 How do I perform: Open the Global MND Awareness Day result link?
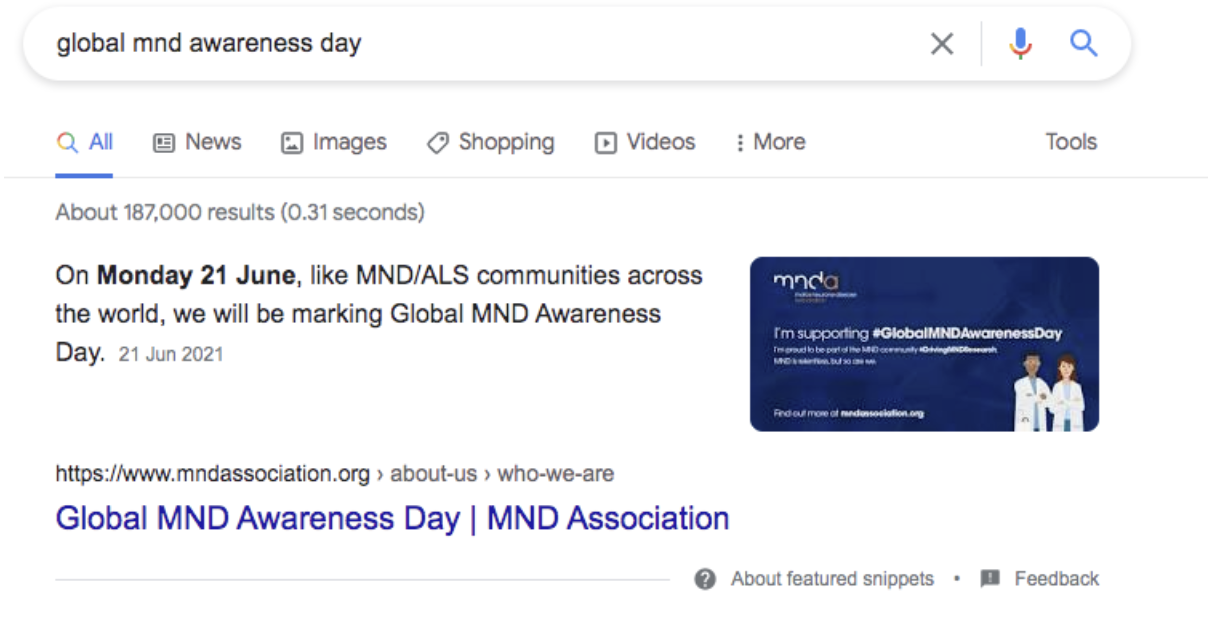pos(392,518)
